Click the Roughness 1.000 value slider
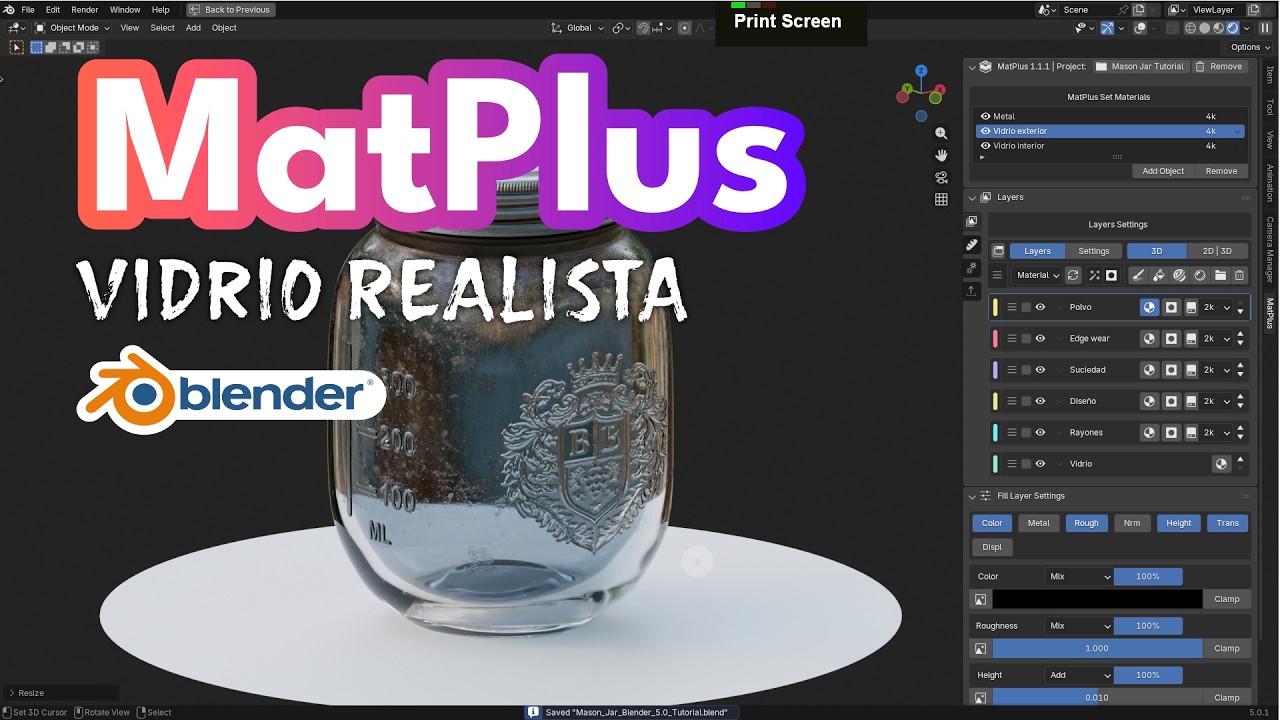Screen dimensions: 1280x720 coord(1097,648)
